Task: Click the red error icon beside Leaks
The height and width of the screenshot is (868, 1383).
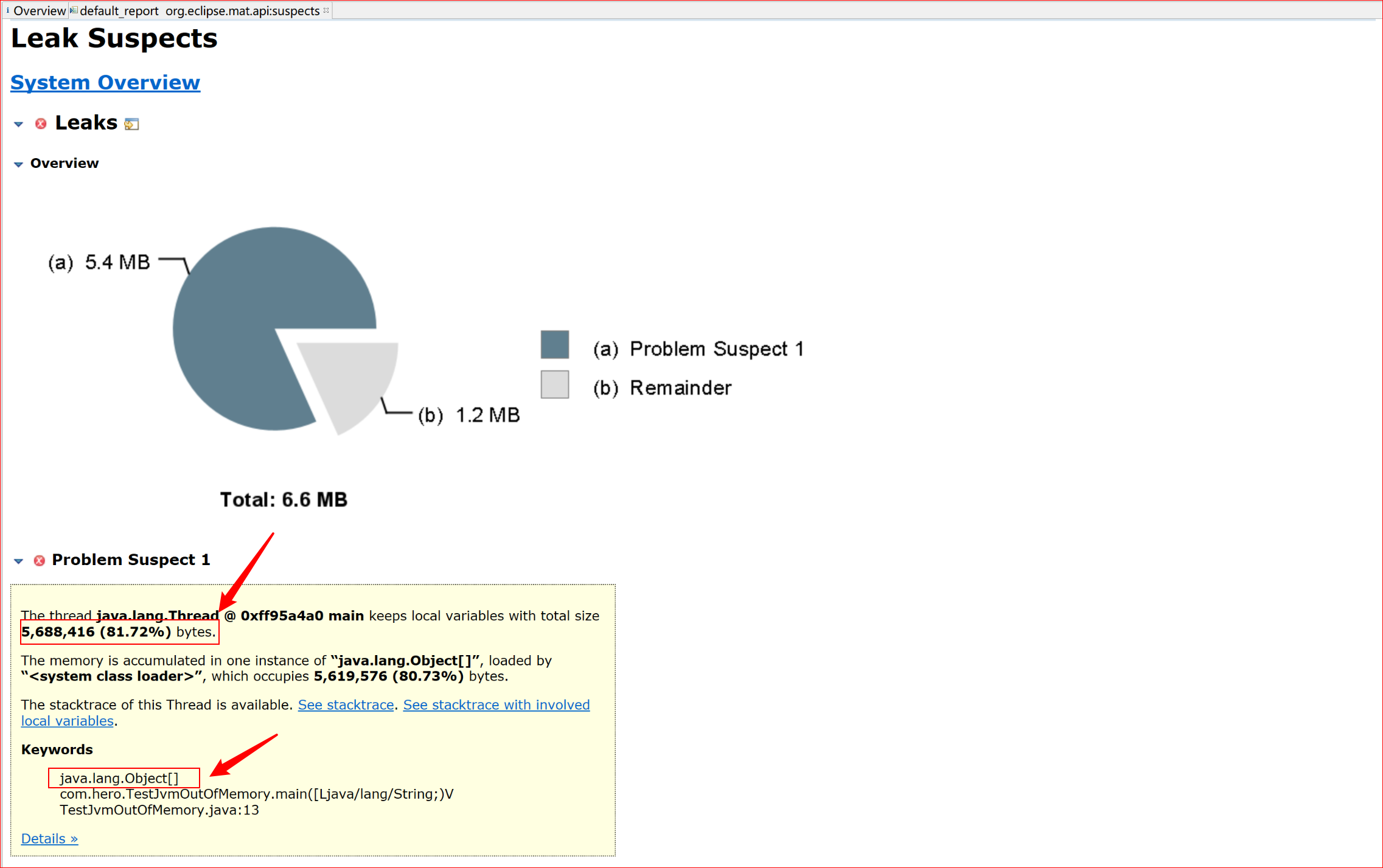Action: coord(41,123)
